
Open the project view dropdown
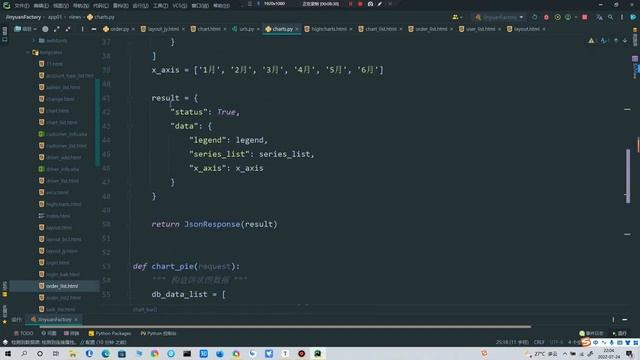(25, 29)
